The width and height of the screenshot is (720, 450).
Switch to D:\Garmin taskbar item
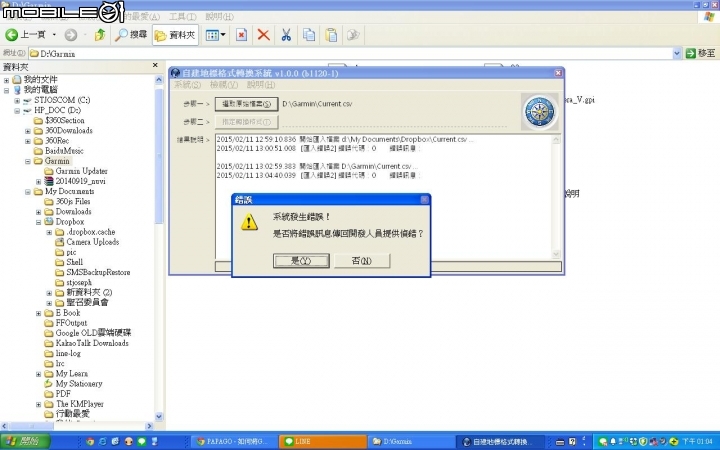pos(411,442)
